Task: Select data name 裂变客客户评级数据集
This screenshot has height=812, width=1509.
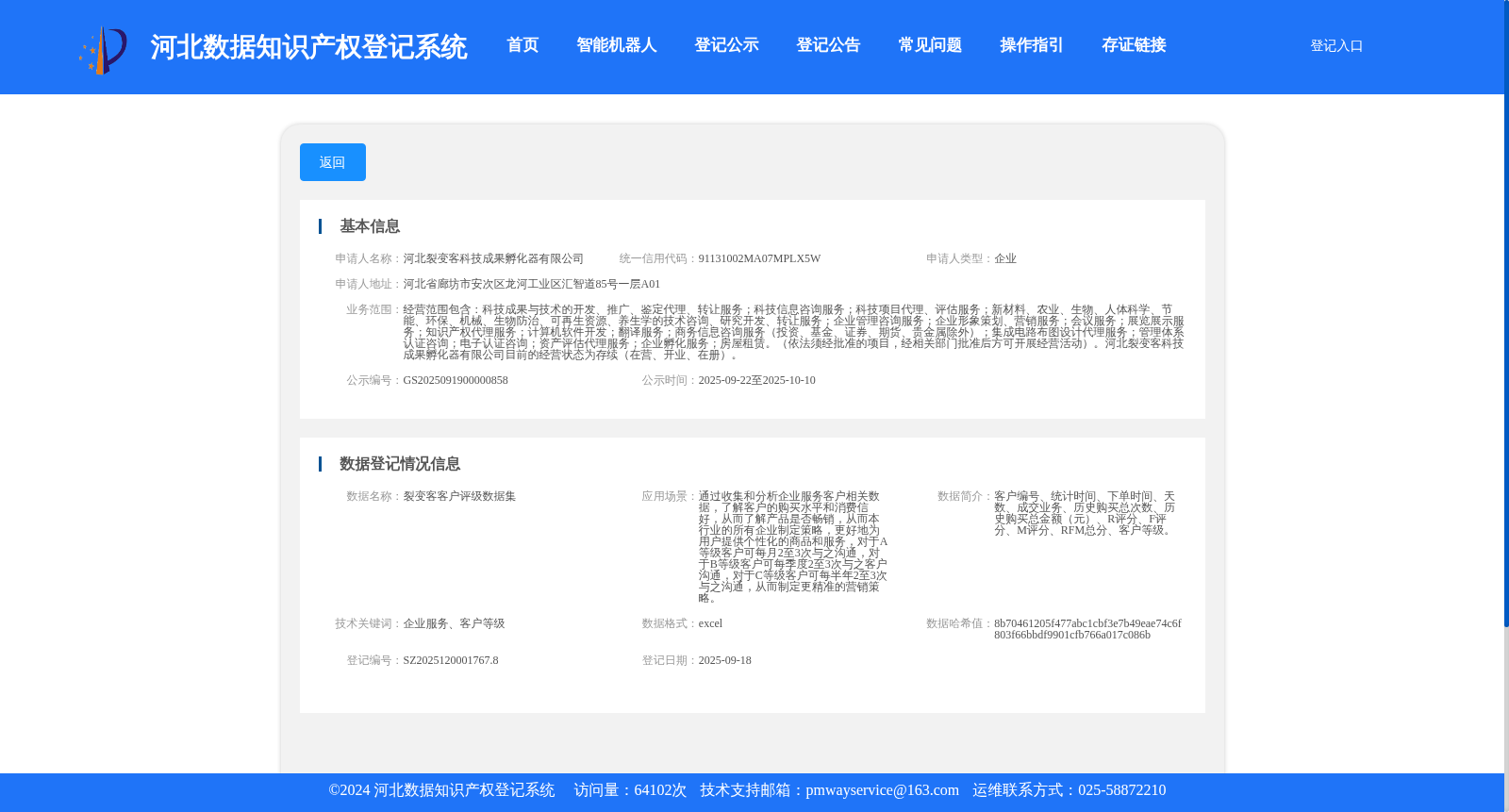Action: tap(459, 496)
